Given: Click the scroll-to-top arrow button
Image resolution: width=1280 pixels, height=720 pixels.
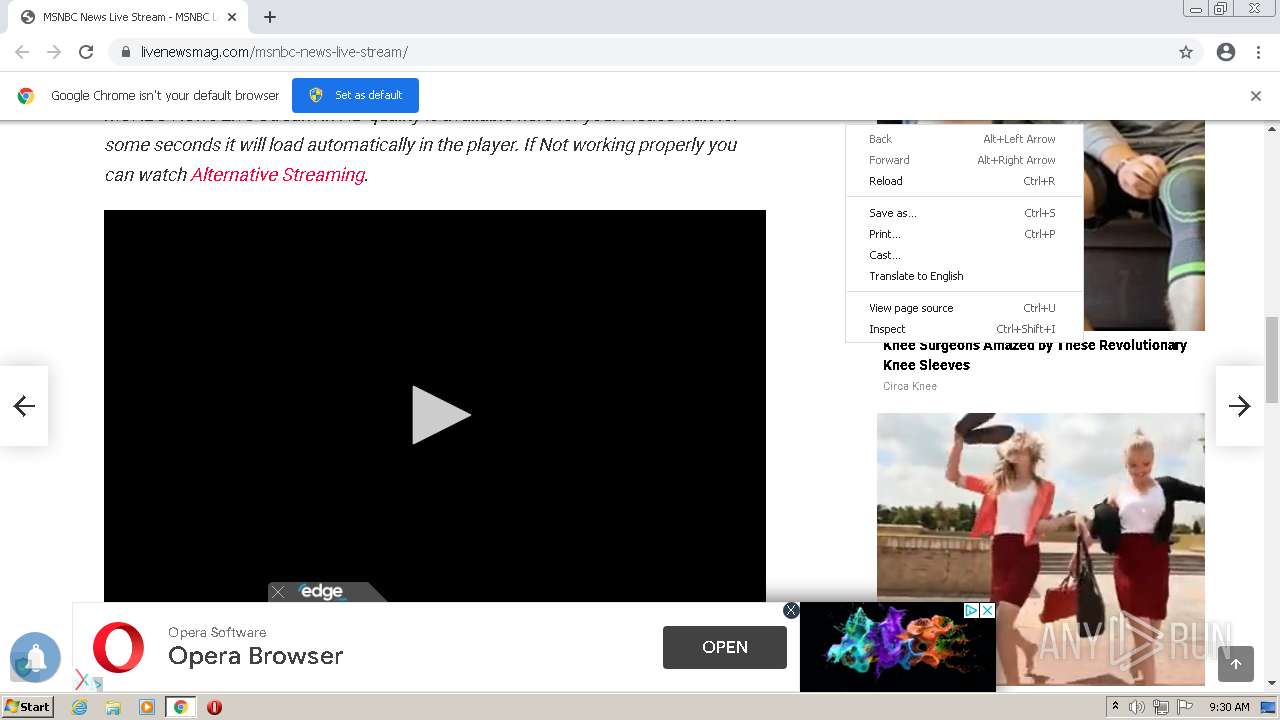Looking at the screenshot, I should (x=1236, y=664).
